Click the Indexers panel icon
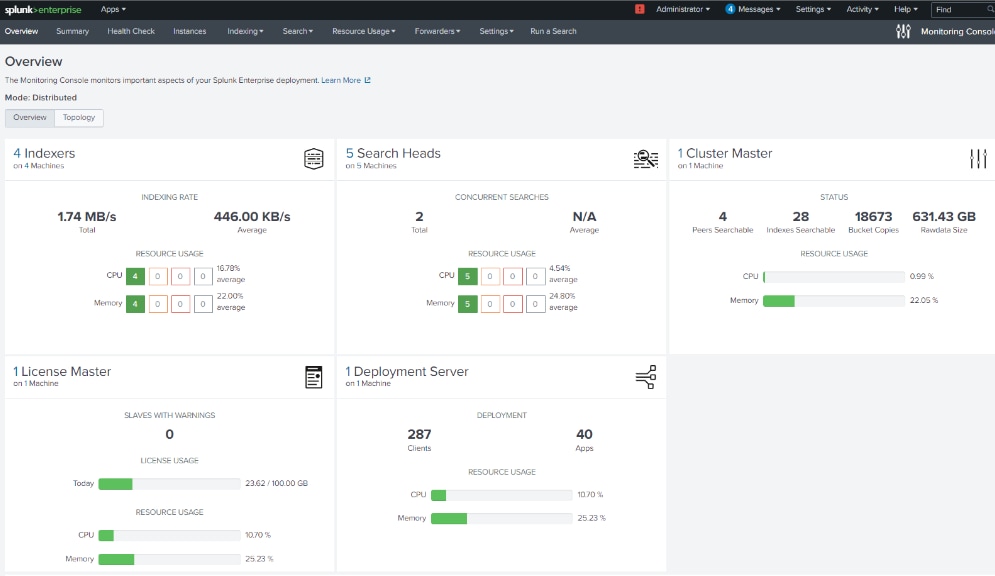Screen dimensions: 995x576 (313, 159)
